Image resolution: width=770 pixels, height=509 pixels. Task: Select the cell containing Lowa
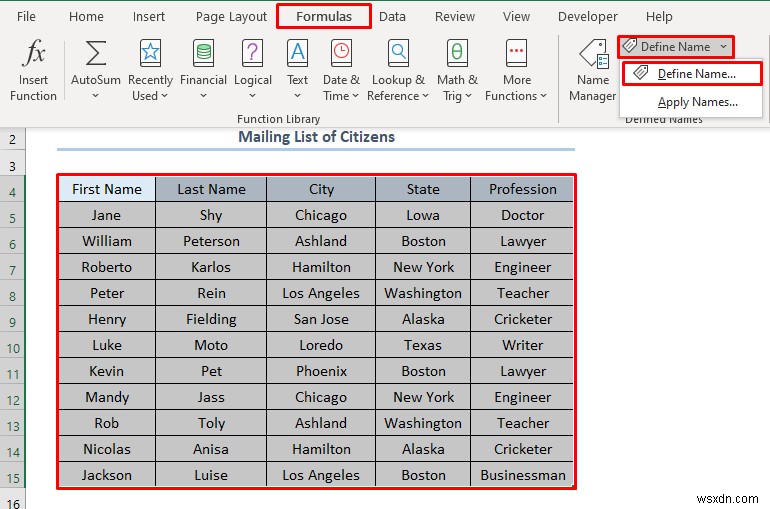click(x=423, y=215)
